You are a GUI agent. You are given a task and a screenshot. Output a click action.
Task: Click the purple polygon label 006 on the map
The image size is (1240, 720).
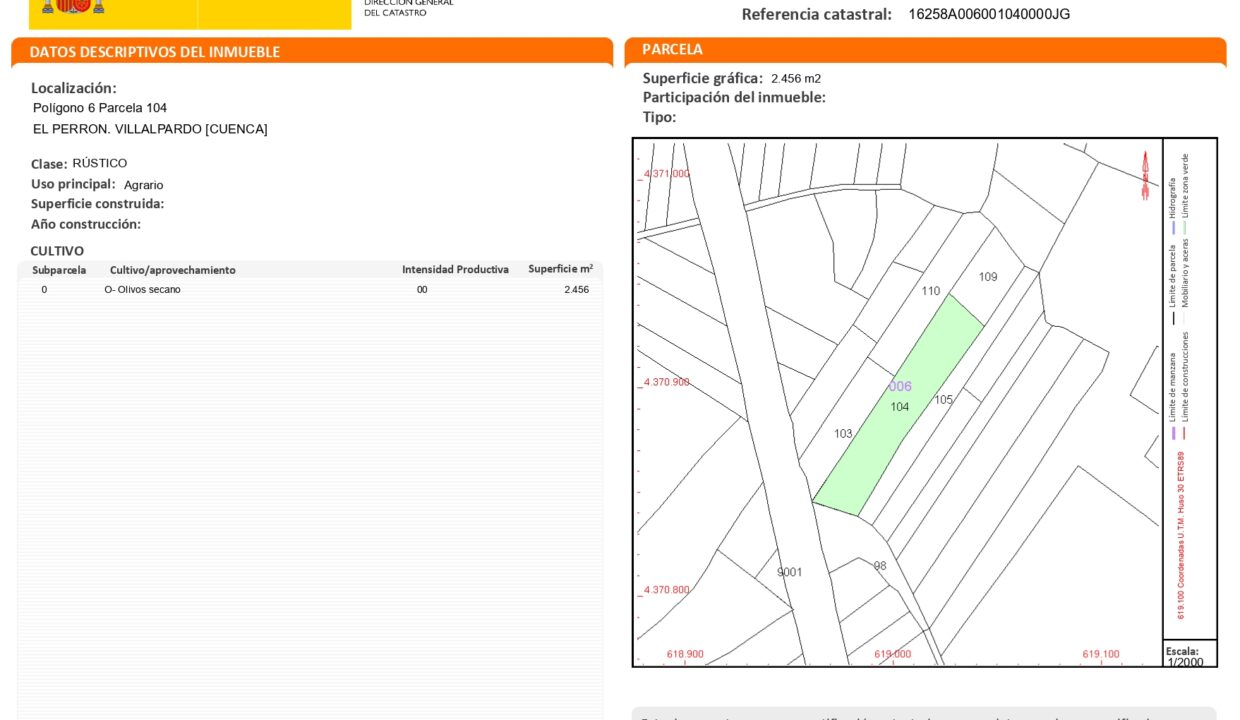(x=900, y=387)
